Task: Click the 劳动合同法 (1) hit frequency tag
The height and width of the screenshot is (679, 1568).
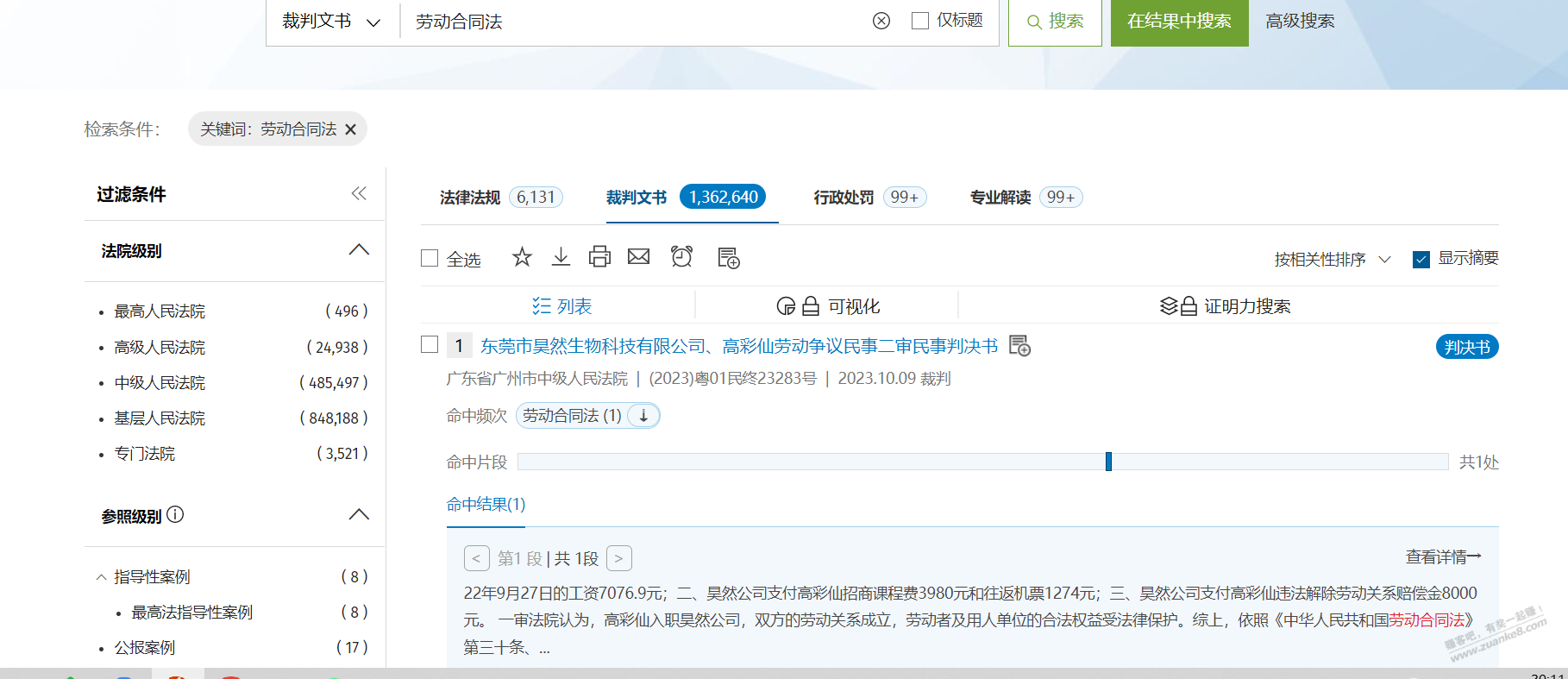Action: coord(572,416)
